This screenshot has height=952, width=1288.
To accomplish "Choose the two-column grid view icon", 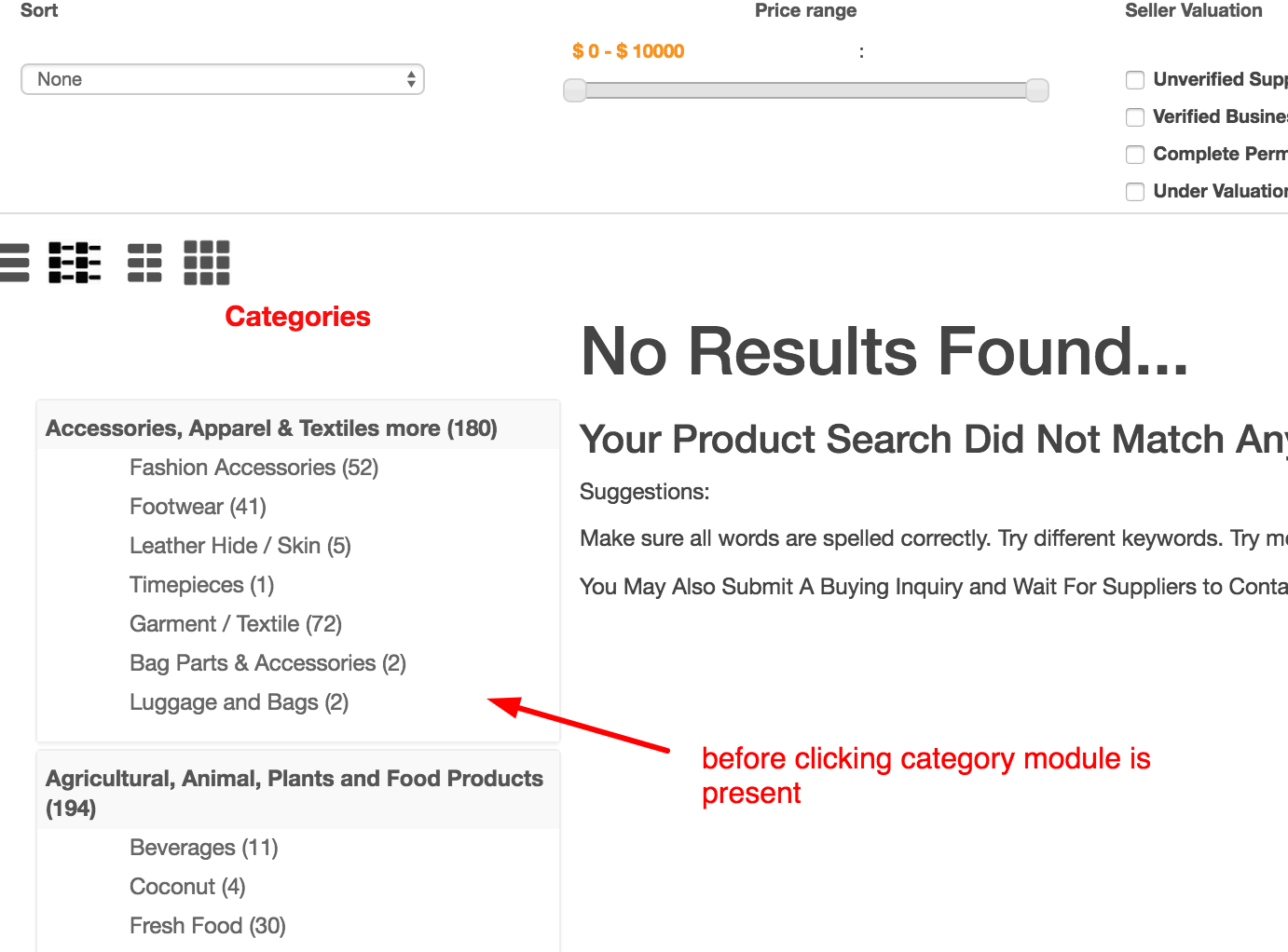I will tap(144, 262).
